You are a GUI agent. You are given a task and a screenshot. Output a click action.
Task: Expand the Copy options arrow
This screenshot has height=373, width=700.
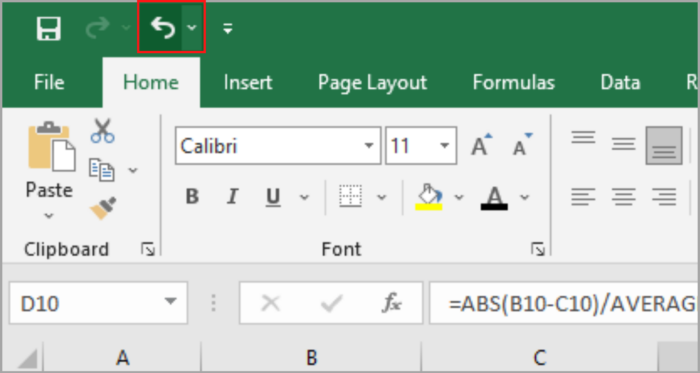pos(133,170)
